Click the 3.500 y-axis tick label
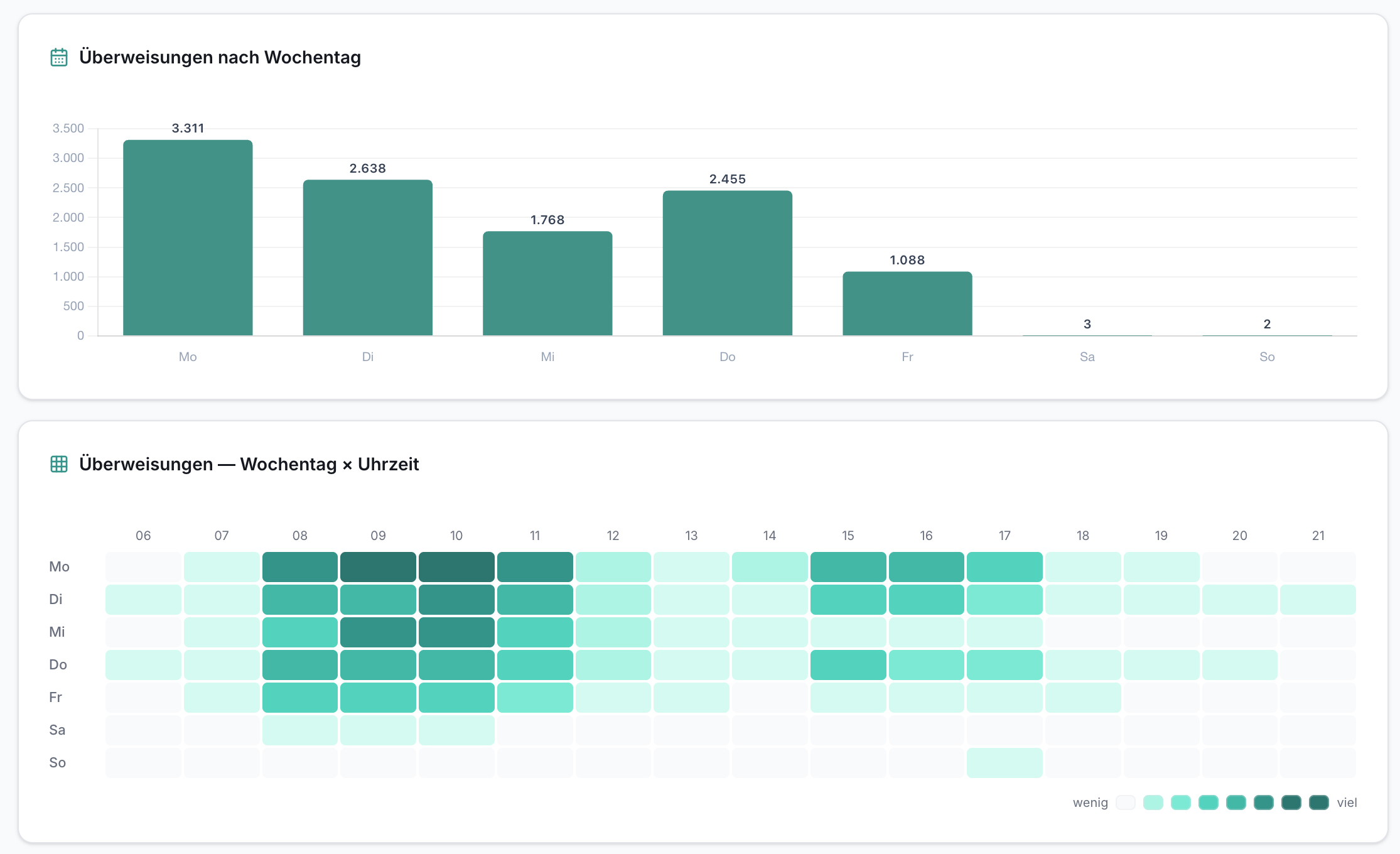Image resolution: width=1400 pixels, height=854 pixels. (68, 128)
